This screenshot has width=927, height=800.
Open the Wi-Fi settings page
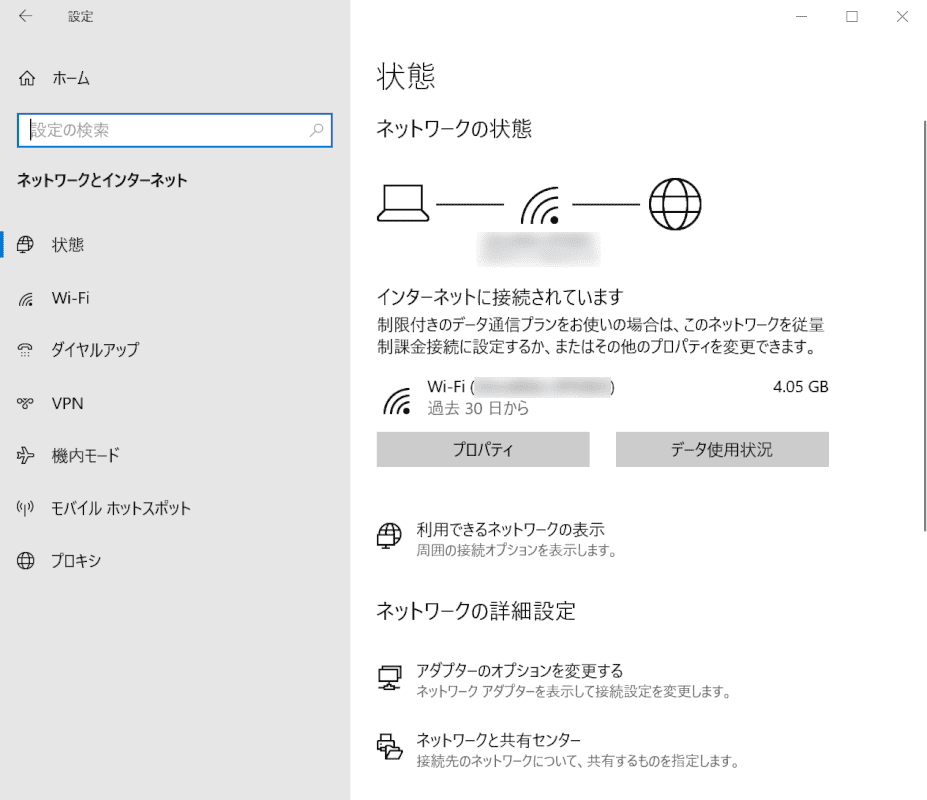point(175,298)
